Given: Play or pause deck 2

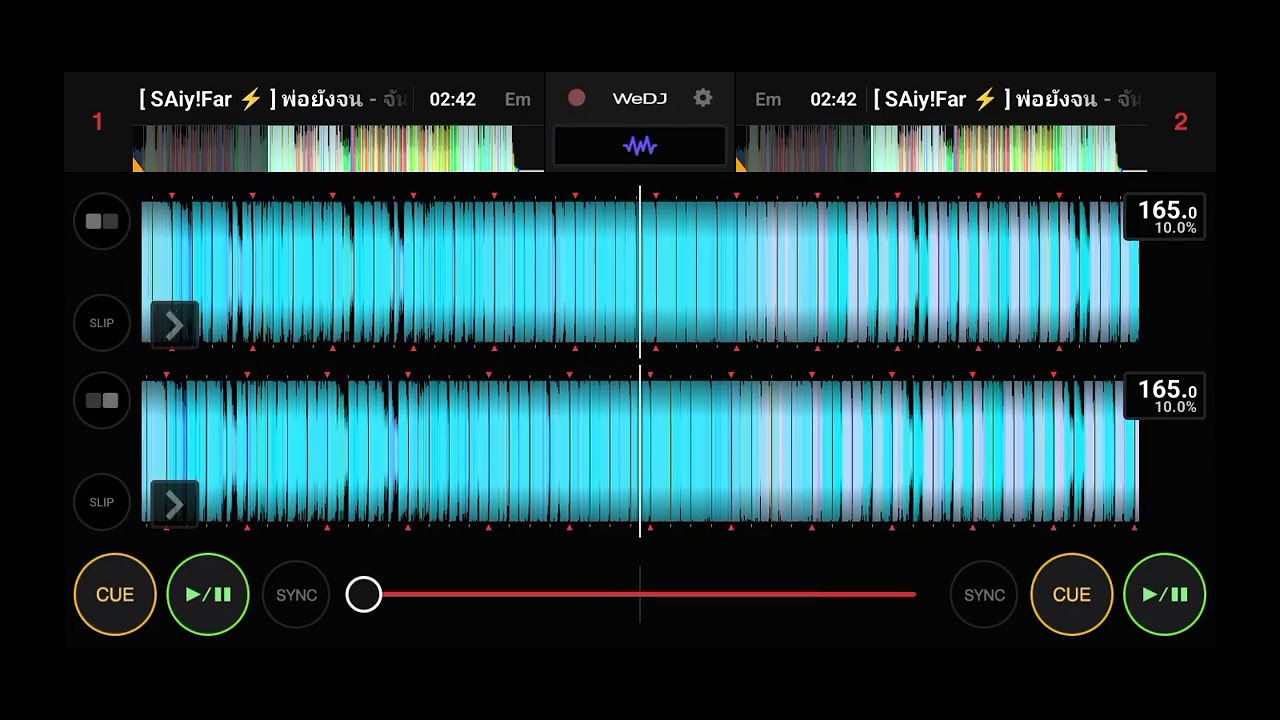Looking at the screenshot, I should 1165,594.
